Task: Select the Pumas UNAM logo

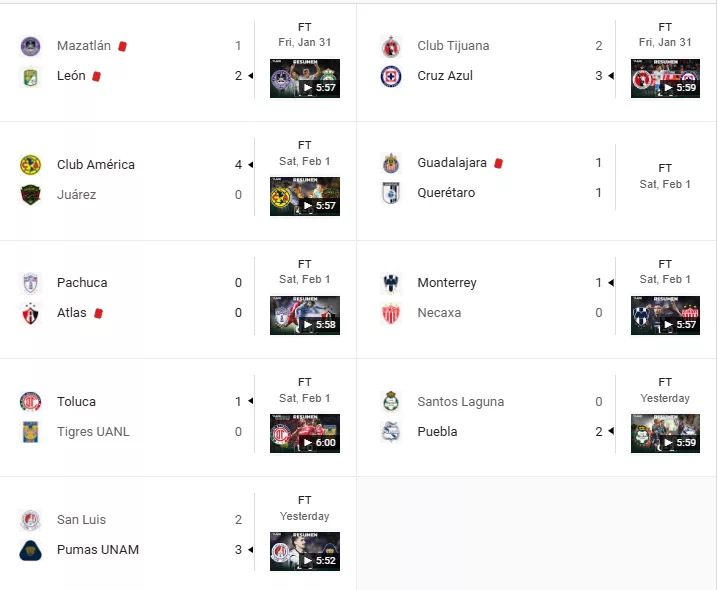Action: tap(31, 550)
